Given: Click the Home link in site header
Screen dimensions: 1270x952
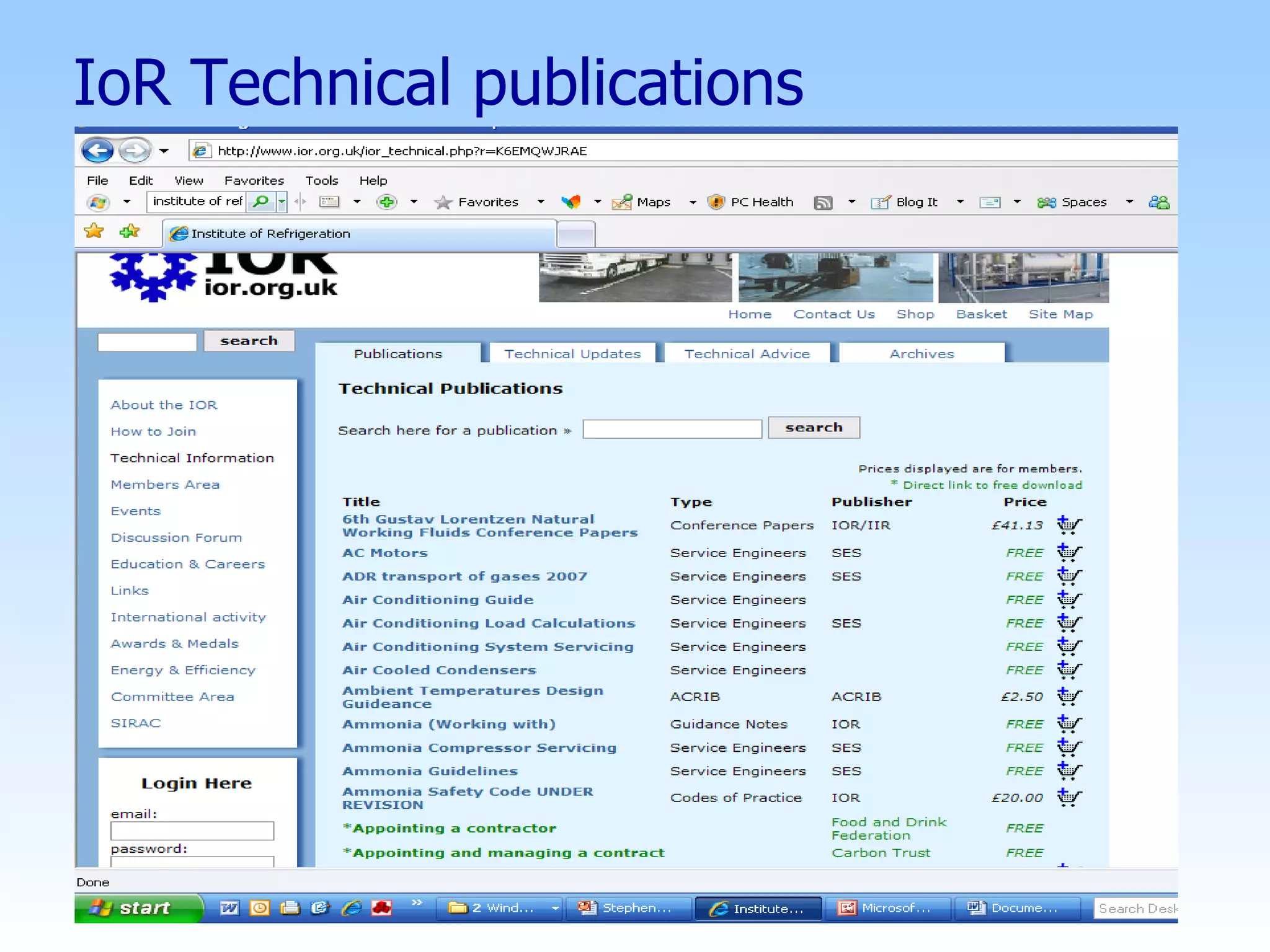Looking at the screenshot, I should click(x=750, y=314).
